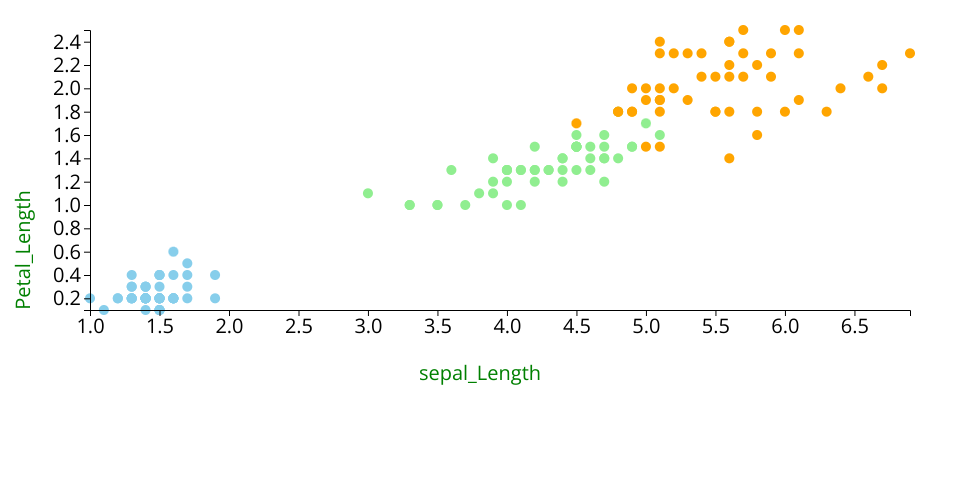
Task: Select the leftmost blue point at sepal 1.0
Action: pyautogui.click(x=90, y=298)
